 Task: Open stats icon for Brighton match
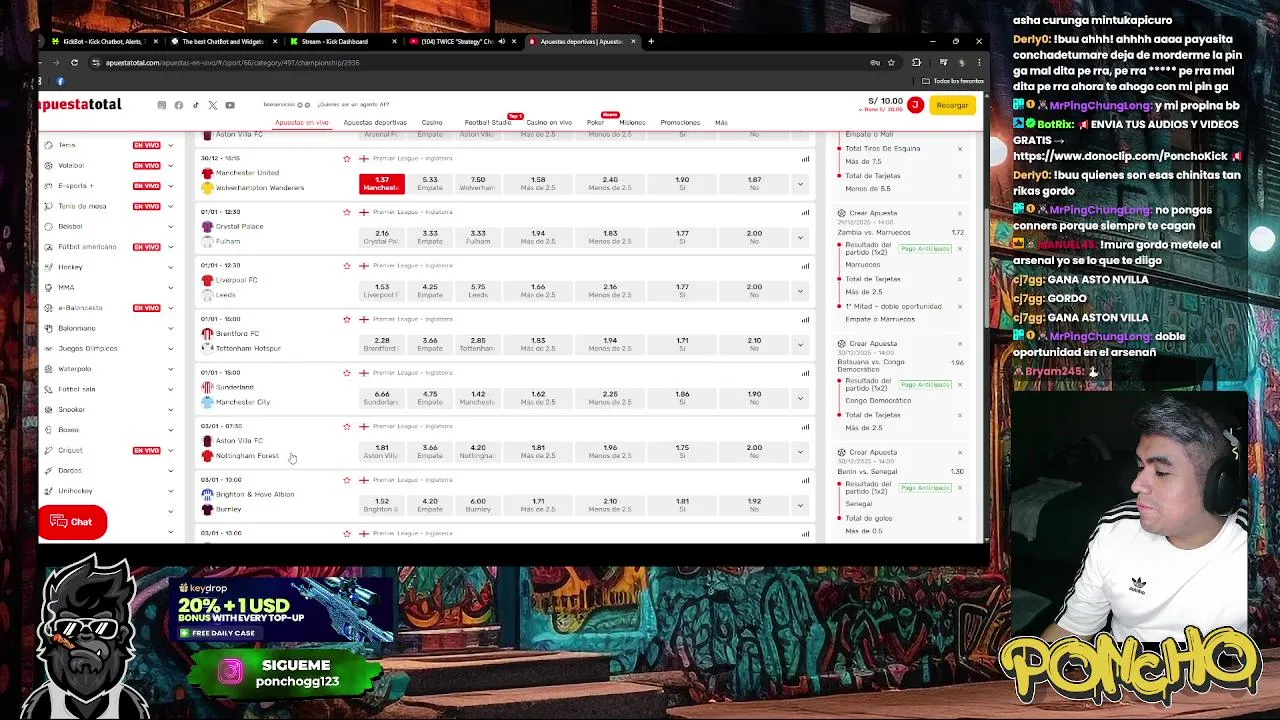pos(805,479)
